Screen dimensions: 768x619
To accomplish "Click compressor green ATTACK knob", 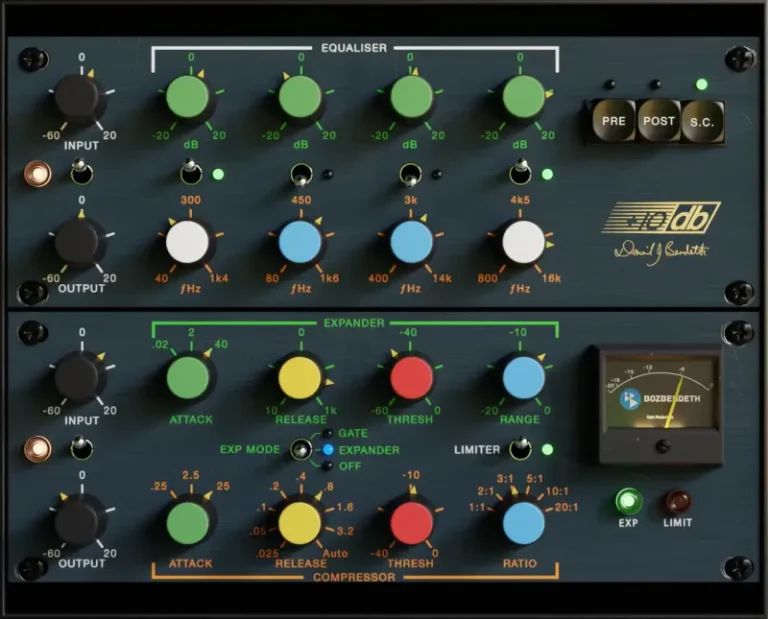I will (x=188, y=523).
